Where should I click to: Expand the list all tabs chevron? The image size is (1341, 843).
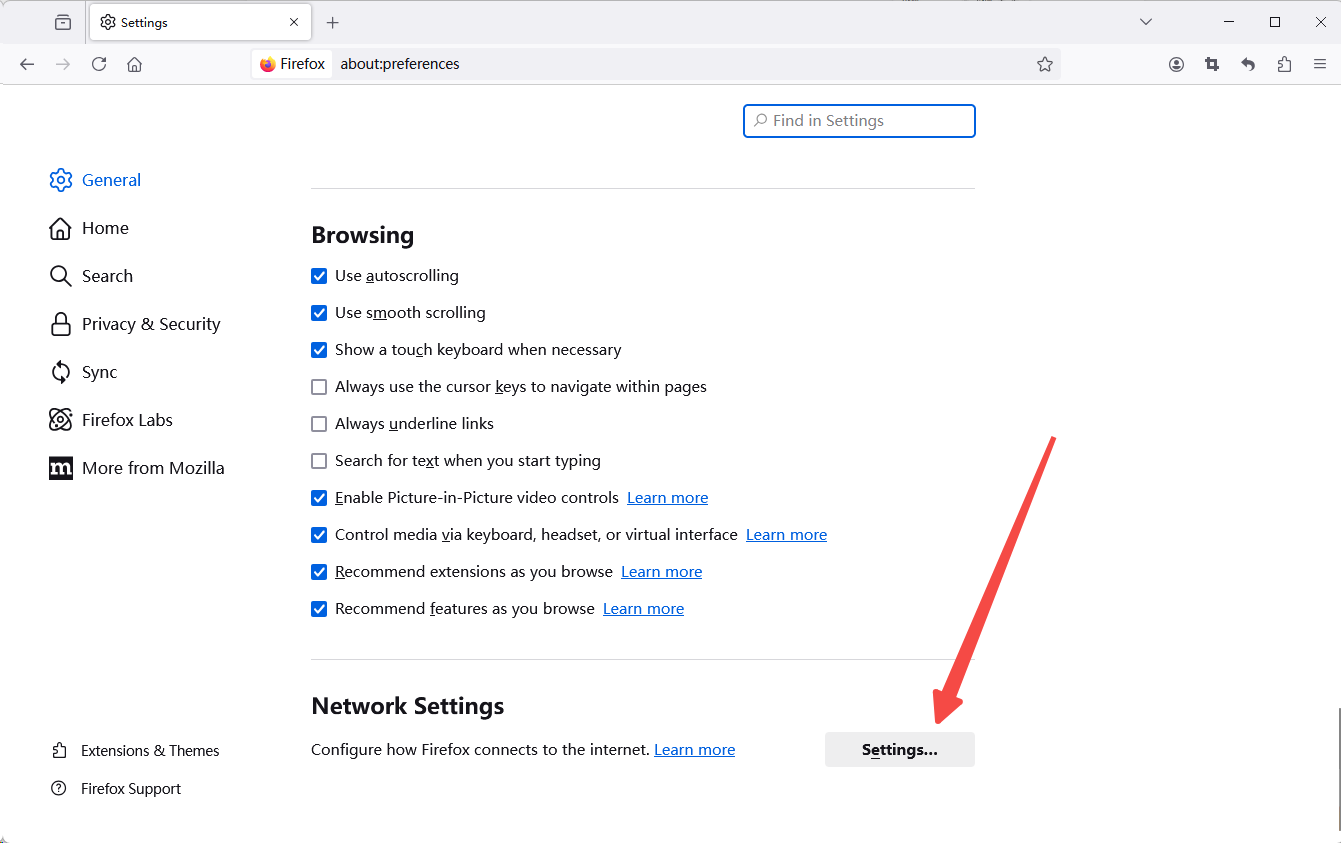coord(1146,22)
